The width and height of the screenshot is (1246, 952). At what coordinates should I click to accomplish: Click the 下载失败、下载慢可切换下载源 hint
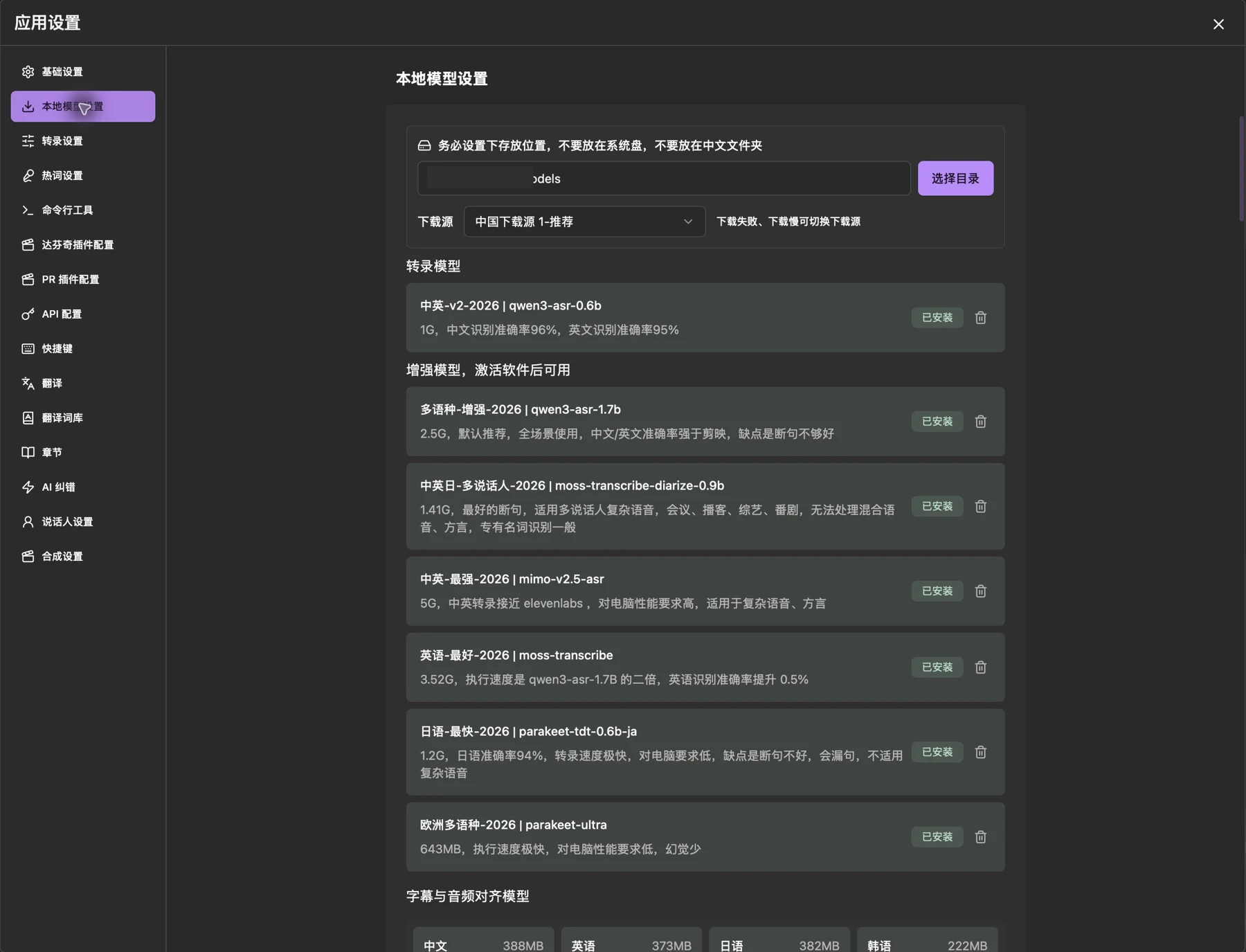click(788, 222)
